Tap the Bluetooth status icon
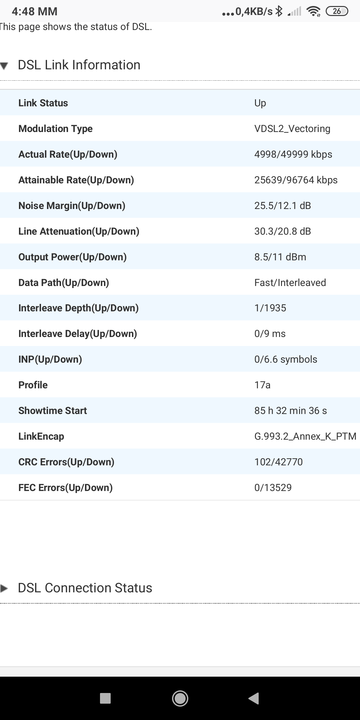Viewport: 360px width, 720px height. coord(279,11)
